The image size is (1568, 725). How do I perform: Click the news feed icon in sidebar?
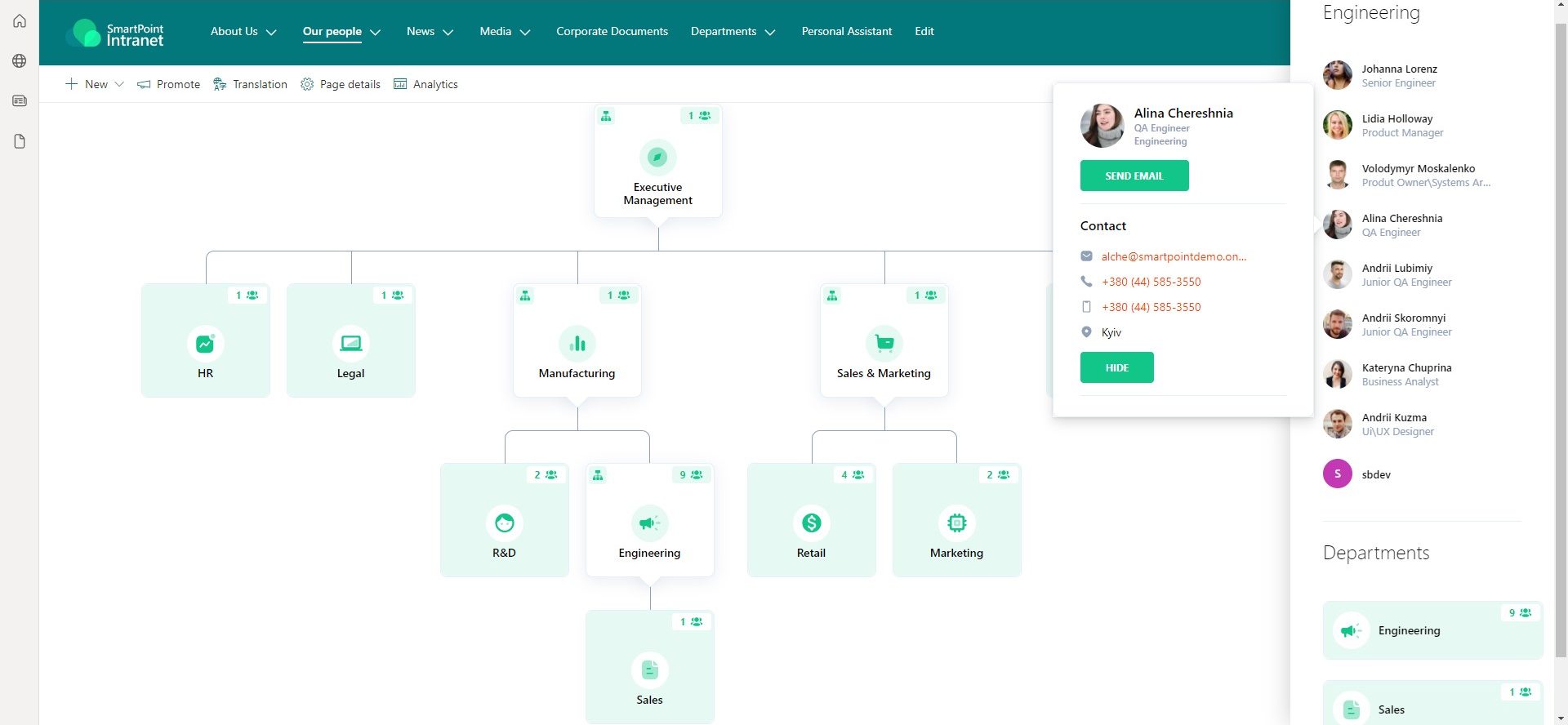pyautogui.click(x=20, y=101)
